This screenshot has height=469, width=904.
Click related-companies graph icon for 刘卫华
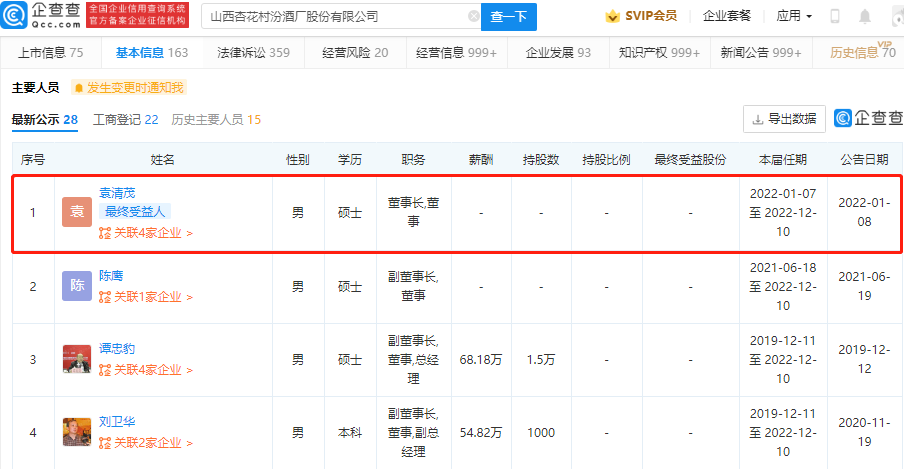[x=104, y=443]
